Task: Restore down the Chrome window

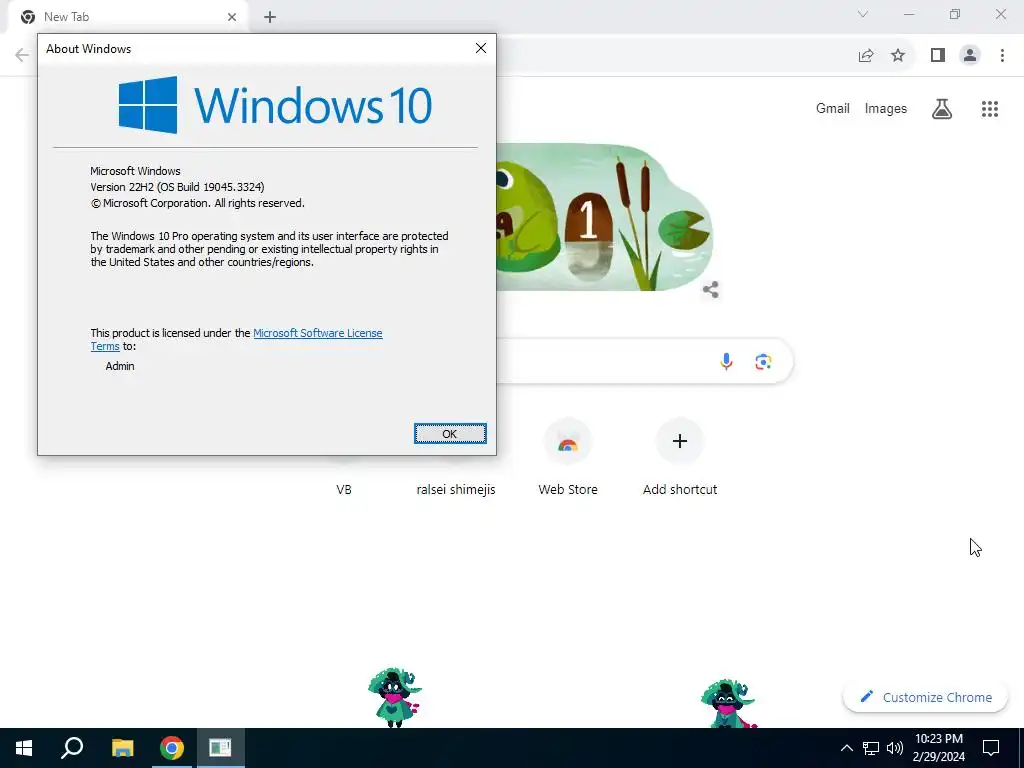Action: [955, 14]
